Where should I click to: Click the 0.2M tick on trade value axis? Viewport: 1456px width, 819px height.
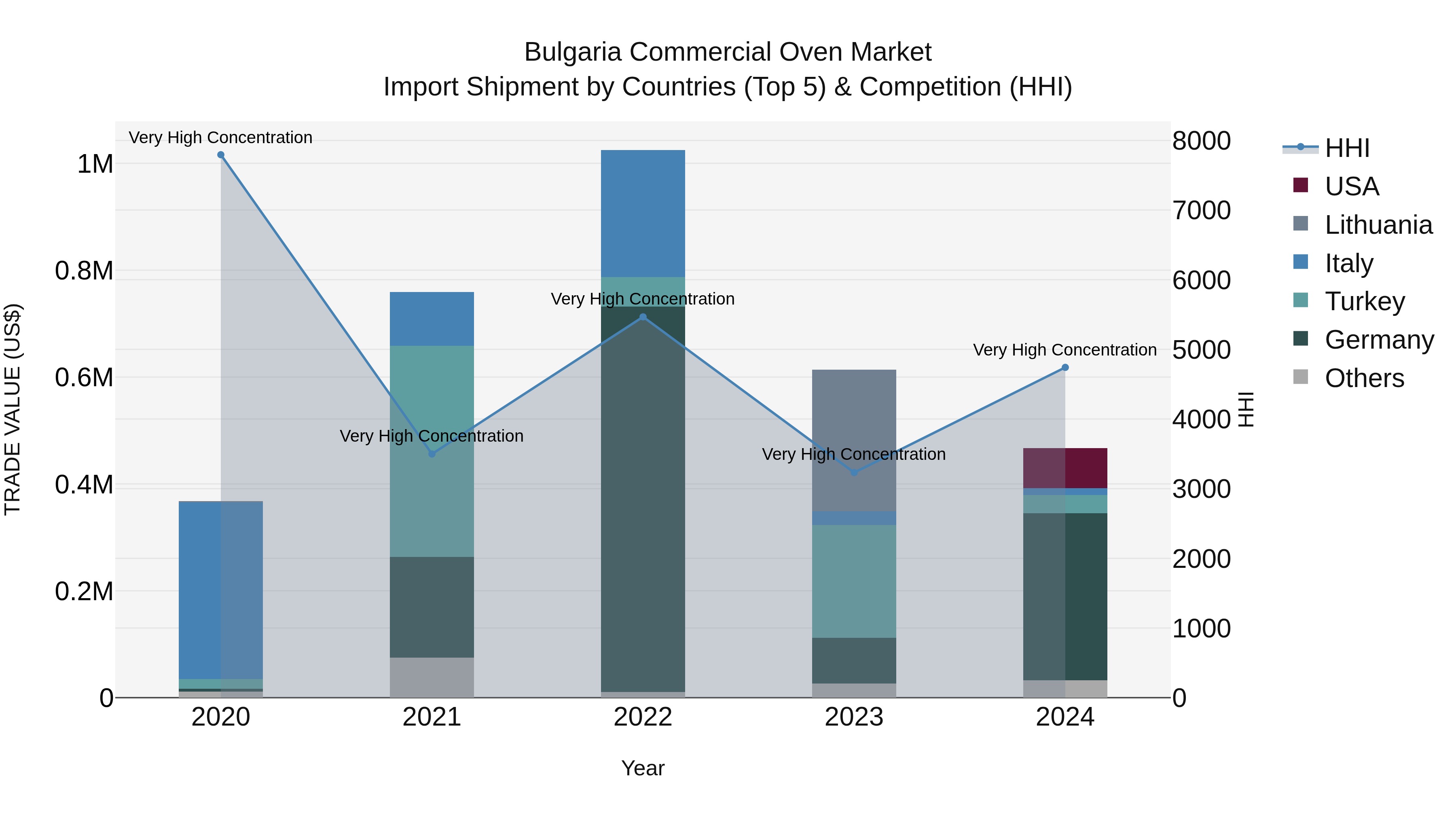[84, 591]
